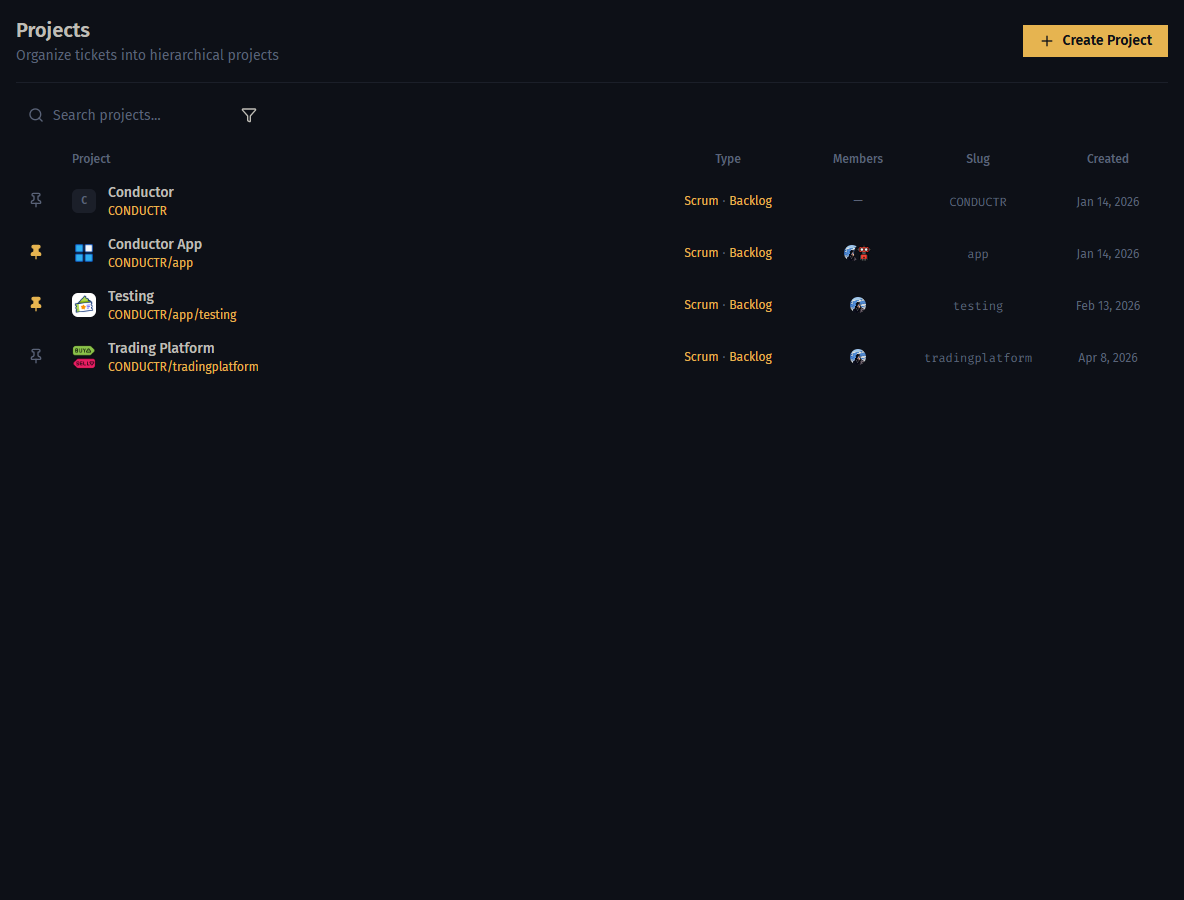Open the Conductor project name
Image resolution: width=1184 pixels, height=900 pixels.
tap(140, 192)
